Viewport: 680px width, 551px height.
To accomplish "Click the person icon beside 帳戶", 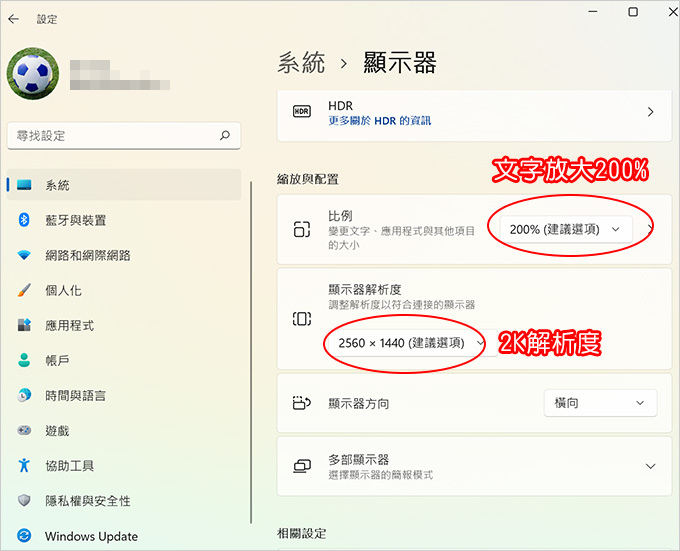I will (x=24, y=360).
